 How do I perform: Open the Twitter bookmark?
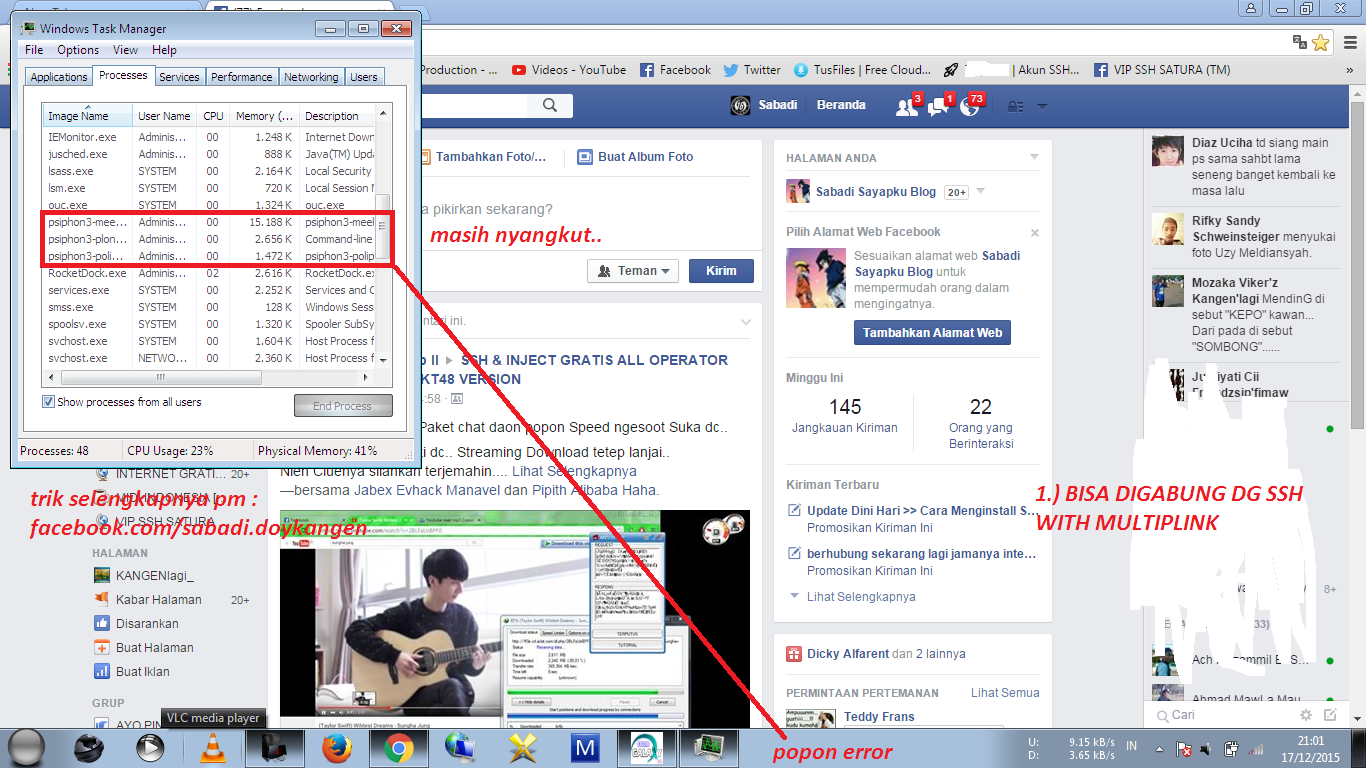click(751, 70)
